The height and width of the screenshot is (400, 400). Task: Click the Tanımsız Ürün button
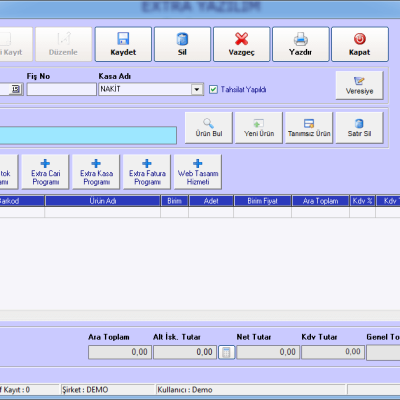tap(309, 128)
